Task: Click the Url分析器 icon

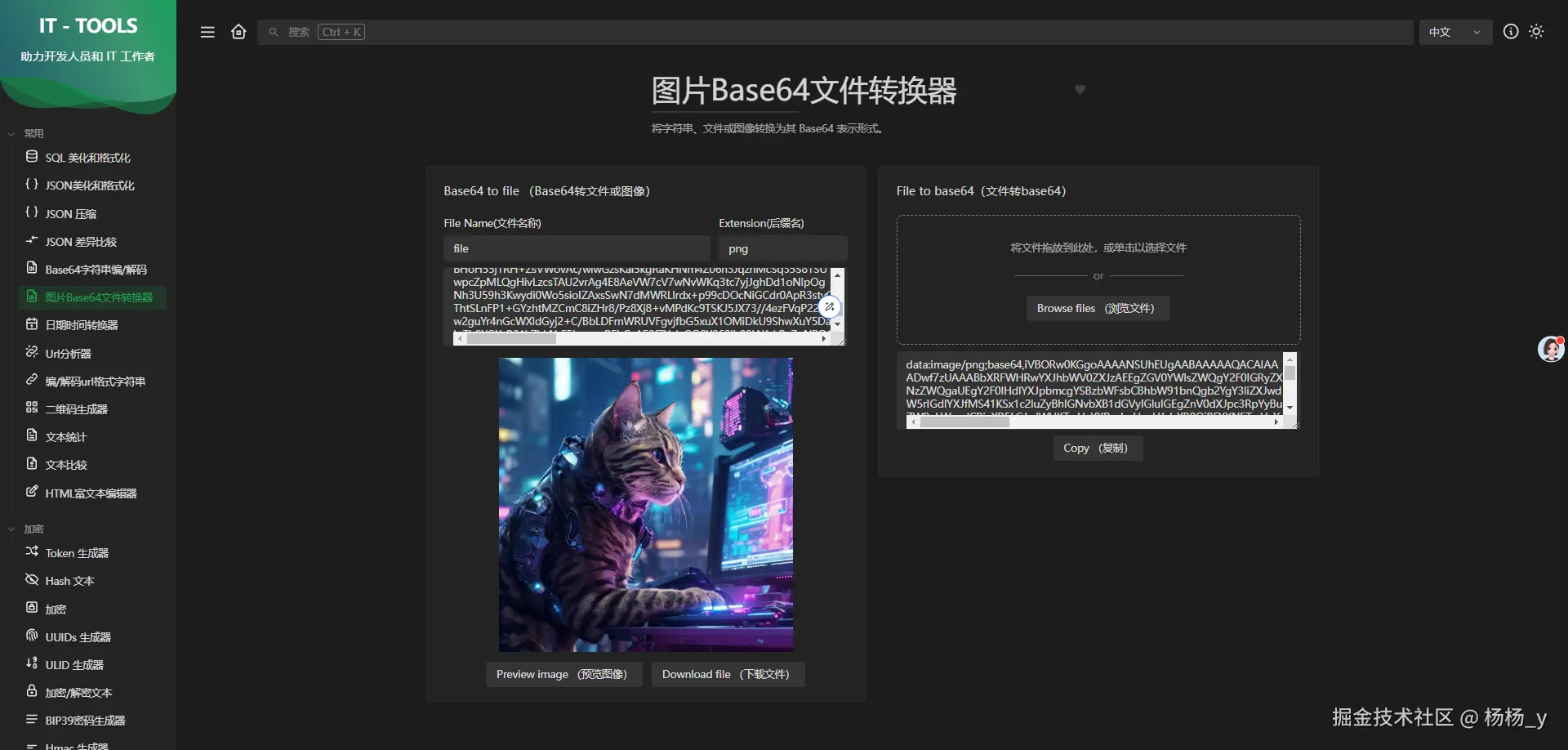Action: pos(32,352)
